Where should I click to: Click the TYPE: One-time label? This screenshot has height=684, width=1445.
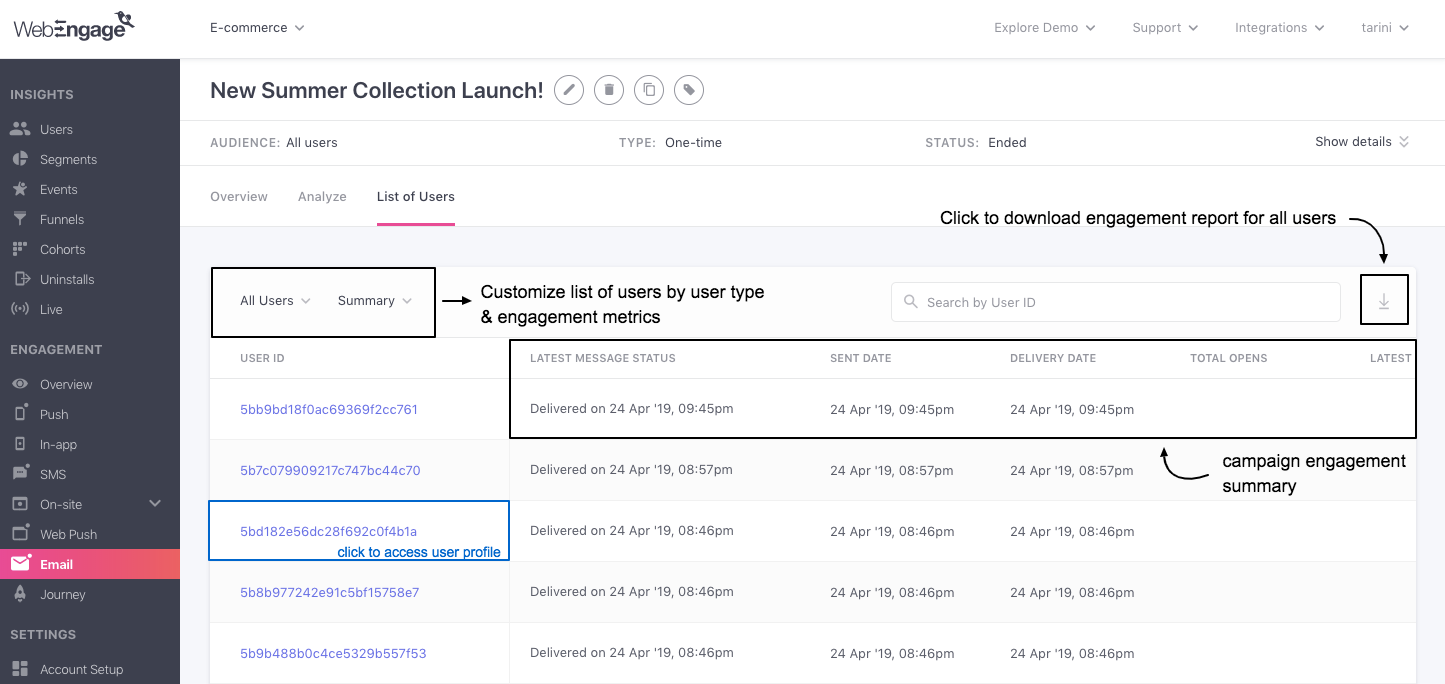(670, 143)
